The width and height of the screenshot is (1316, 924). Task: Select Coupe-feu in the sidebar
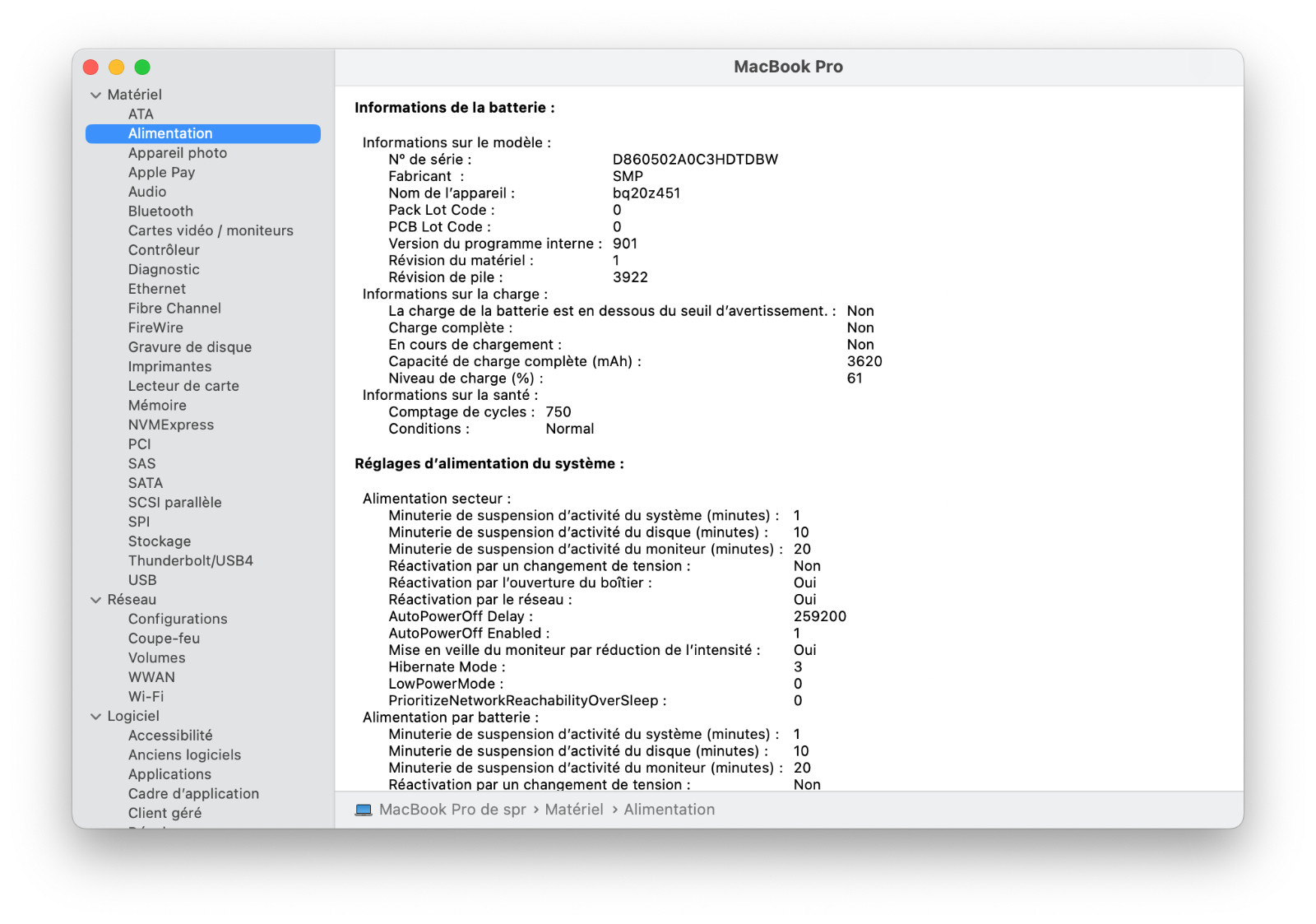164,638
